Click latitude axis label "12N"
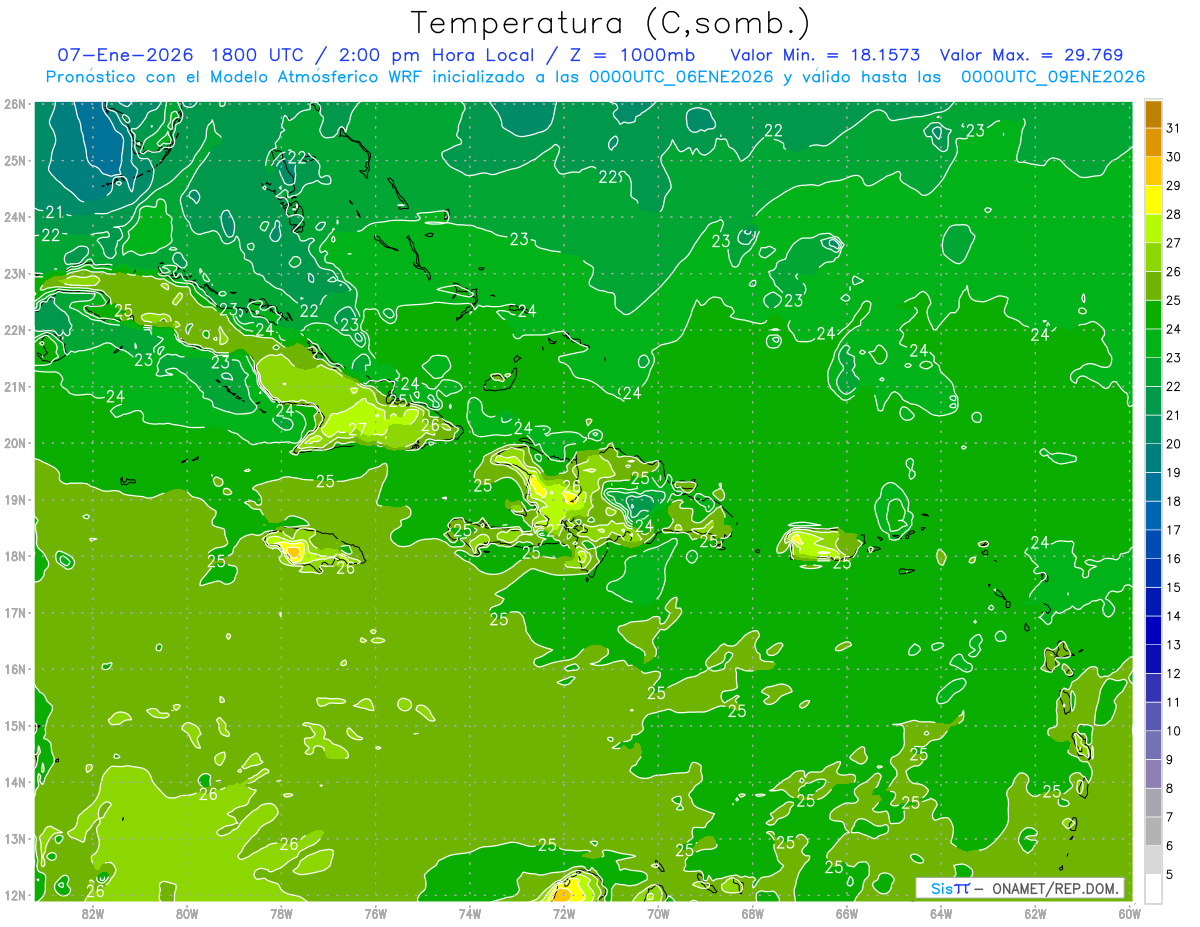The image size is (1200, 927). [14, 895]
